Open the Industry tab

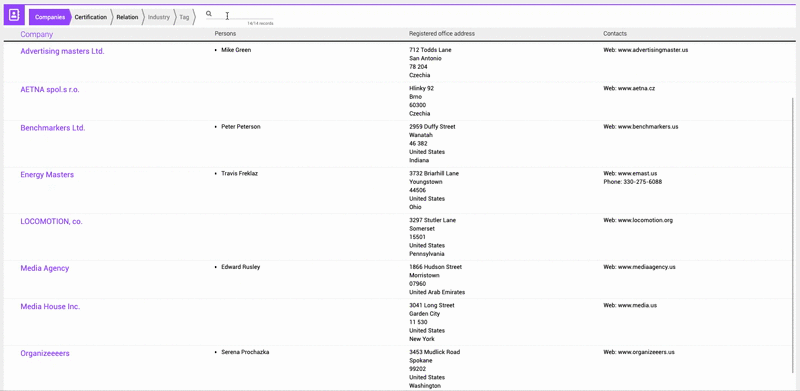click(x=159, y=17)
